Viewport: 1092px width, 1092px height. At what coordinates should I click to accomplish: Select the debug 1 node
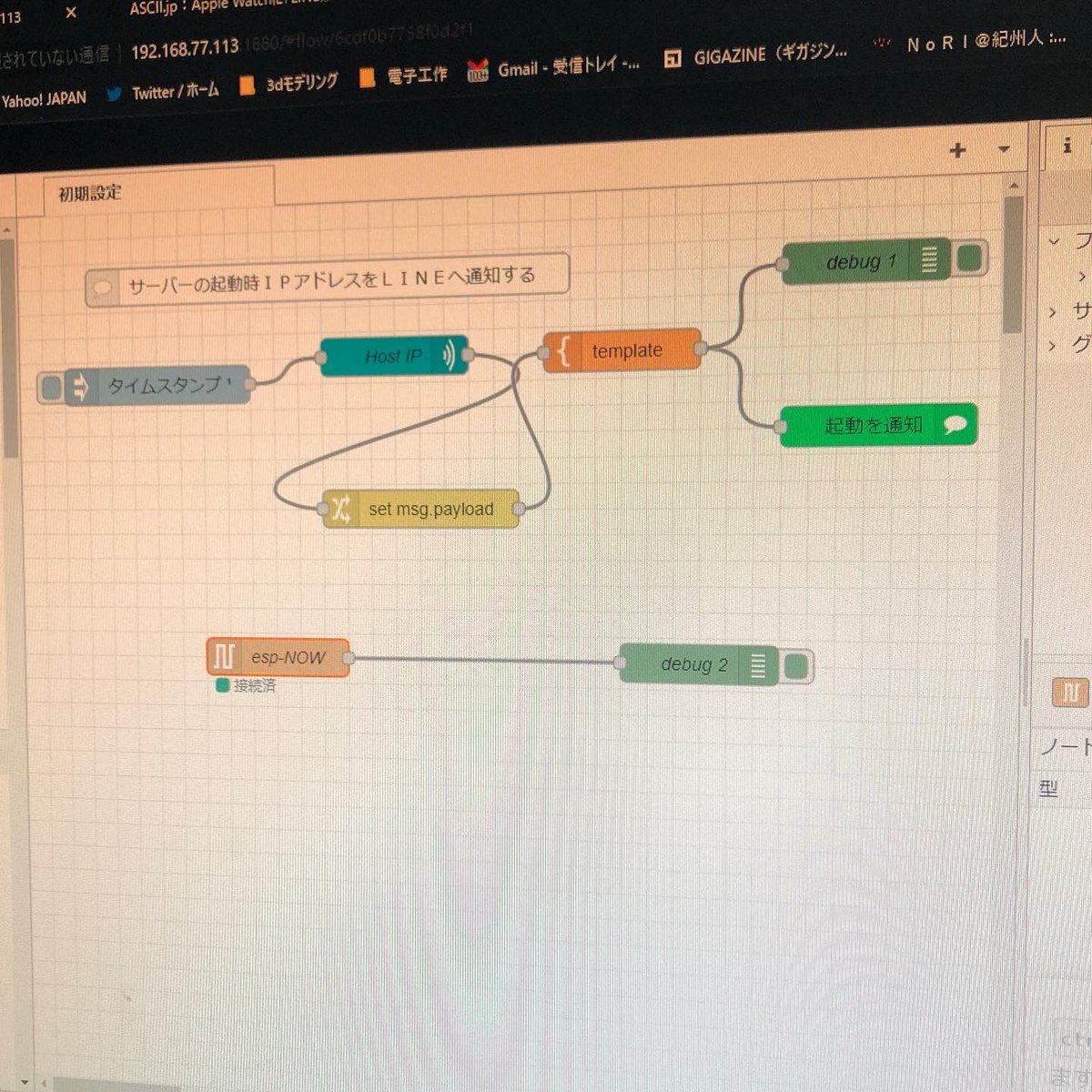click(x=866, y=261)
